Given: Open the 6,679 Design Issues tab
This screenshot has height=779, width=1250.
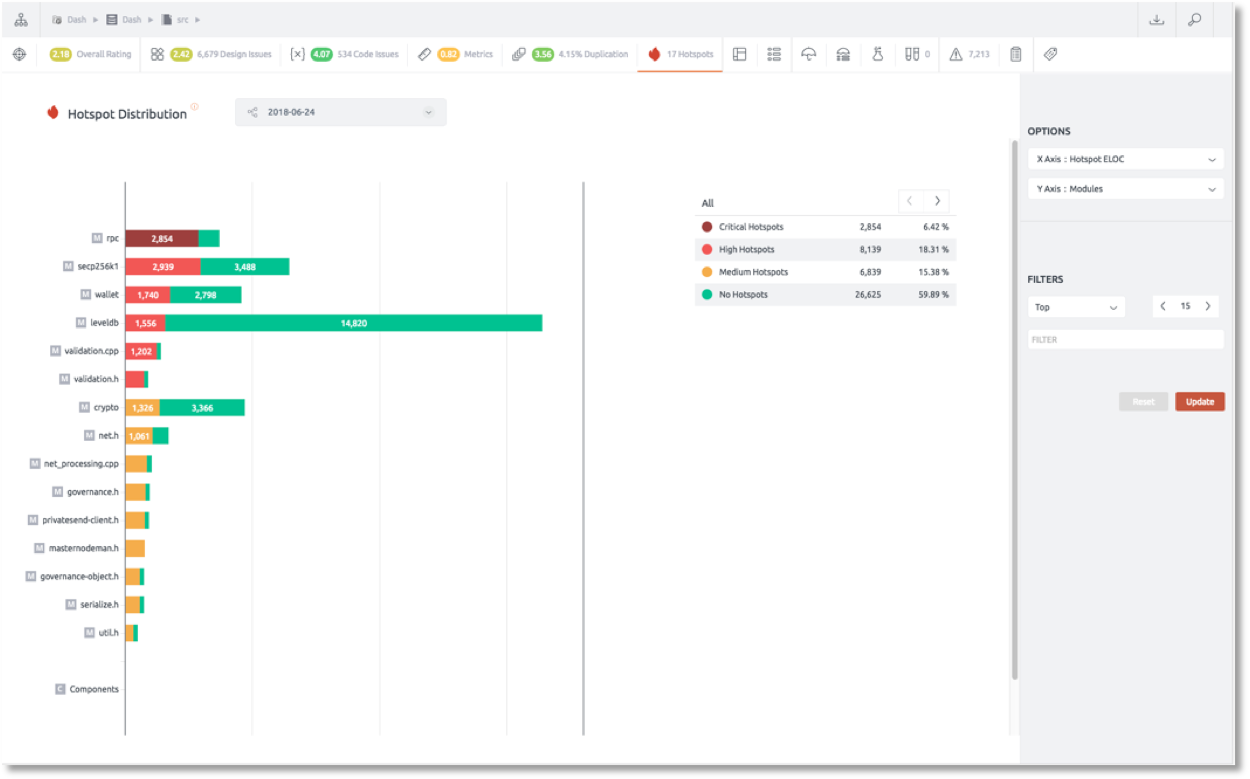Looking at the screenshot, I should [x=211, y=54].
